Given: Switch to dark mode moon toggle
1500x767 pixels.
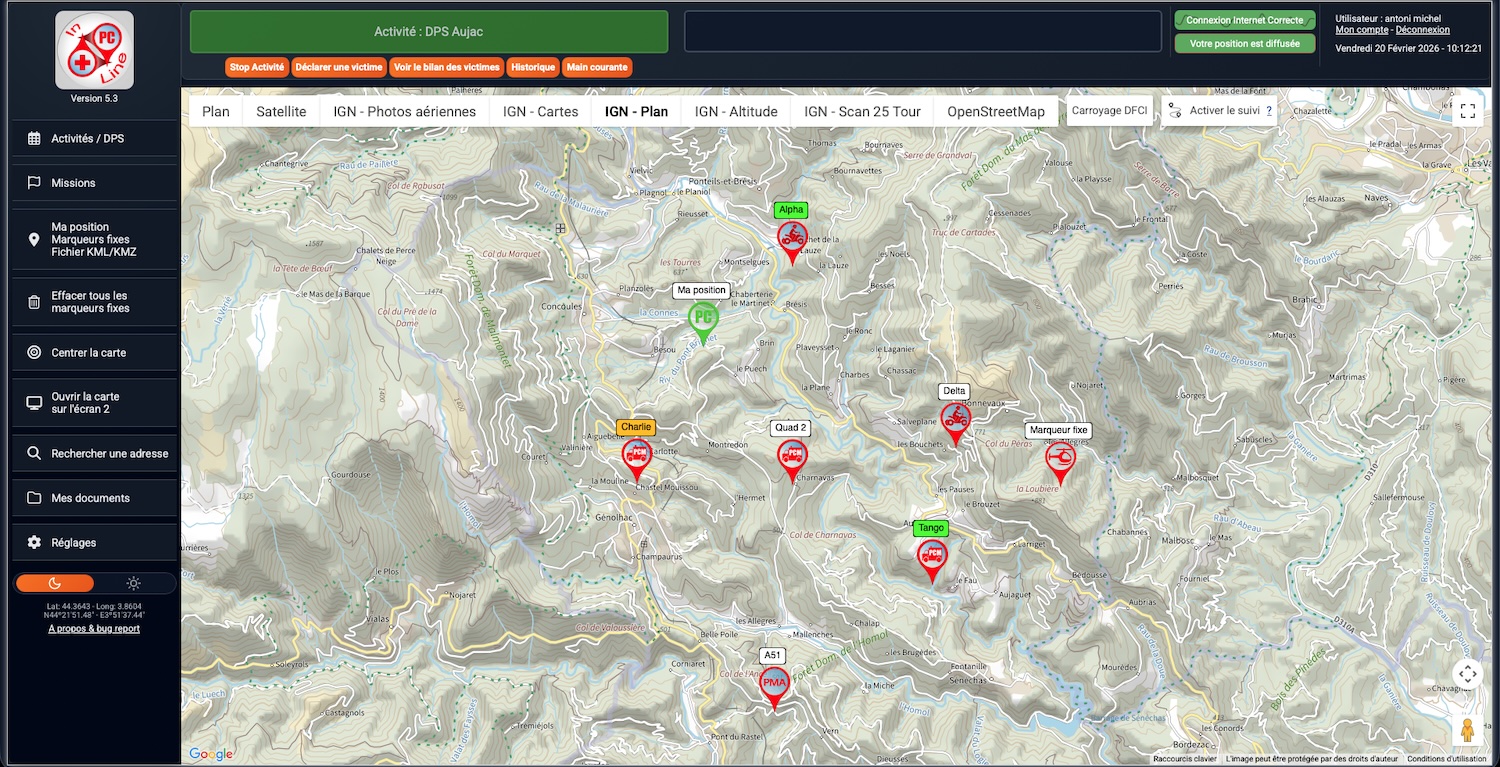Looking at the screenshot, I should pos(55,583).
